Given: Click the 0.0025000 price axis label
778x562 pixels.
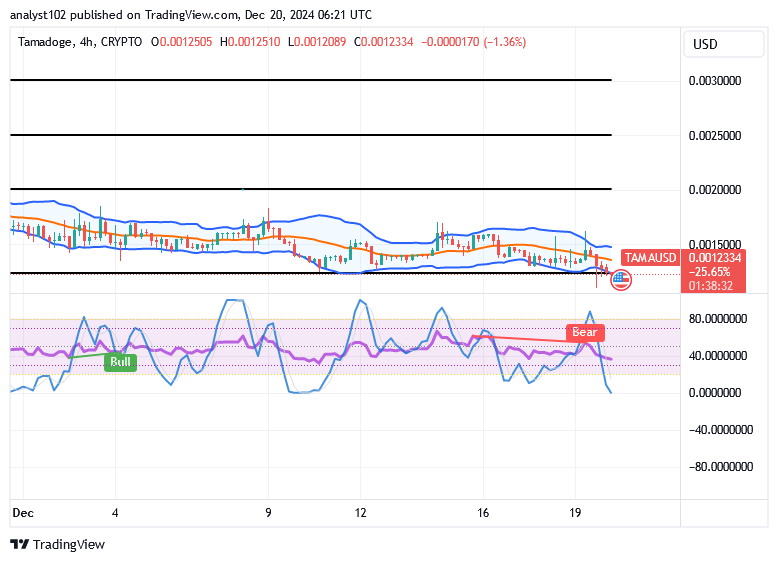Looking at the screenshot, I should point(715,135).
